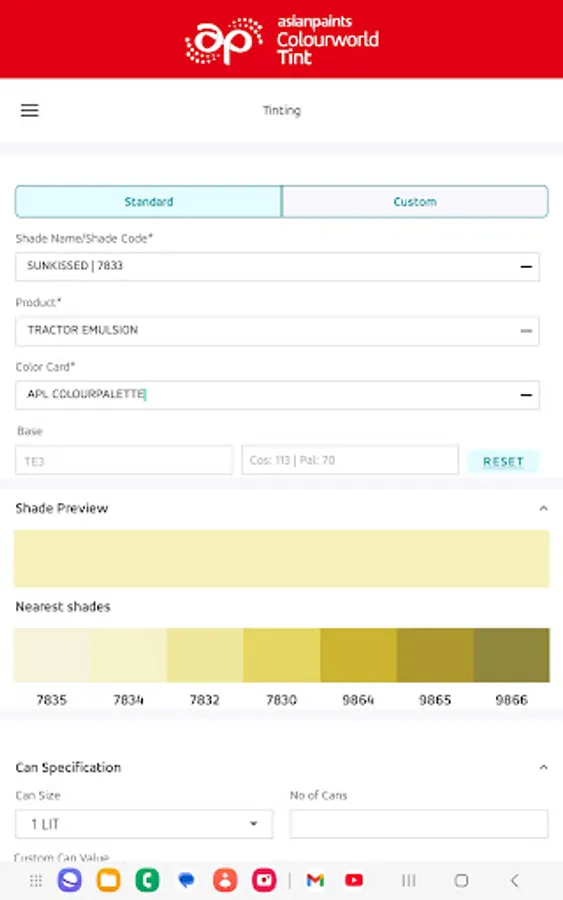
Task: Click the 9865 shade code label
Action: (x=435, y=700)
